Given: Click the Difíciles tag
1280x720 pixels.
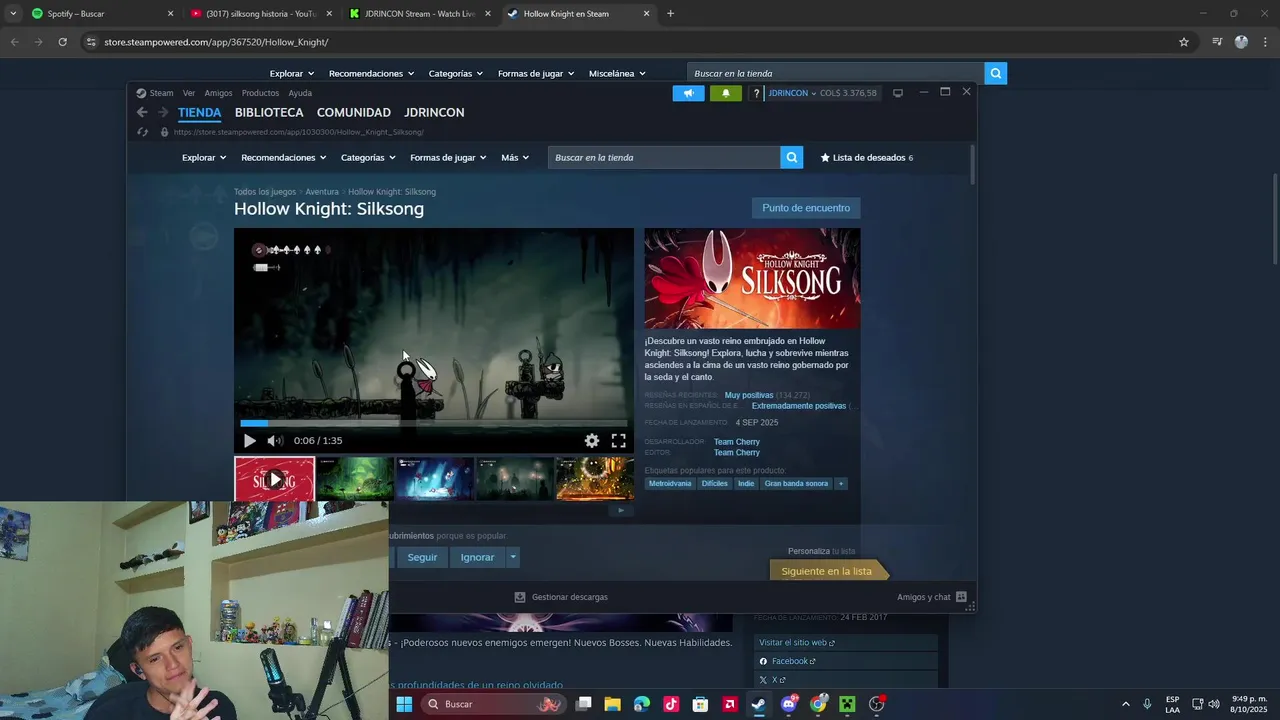Looking at the screenshot, I should (715, 483).
